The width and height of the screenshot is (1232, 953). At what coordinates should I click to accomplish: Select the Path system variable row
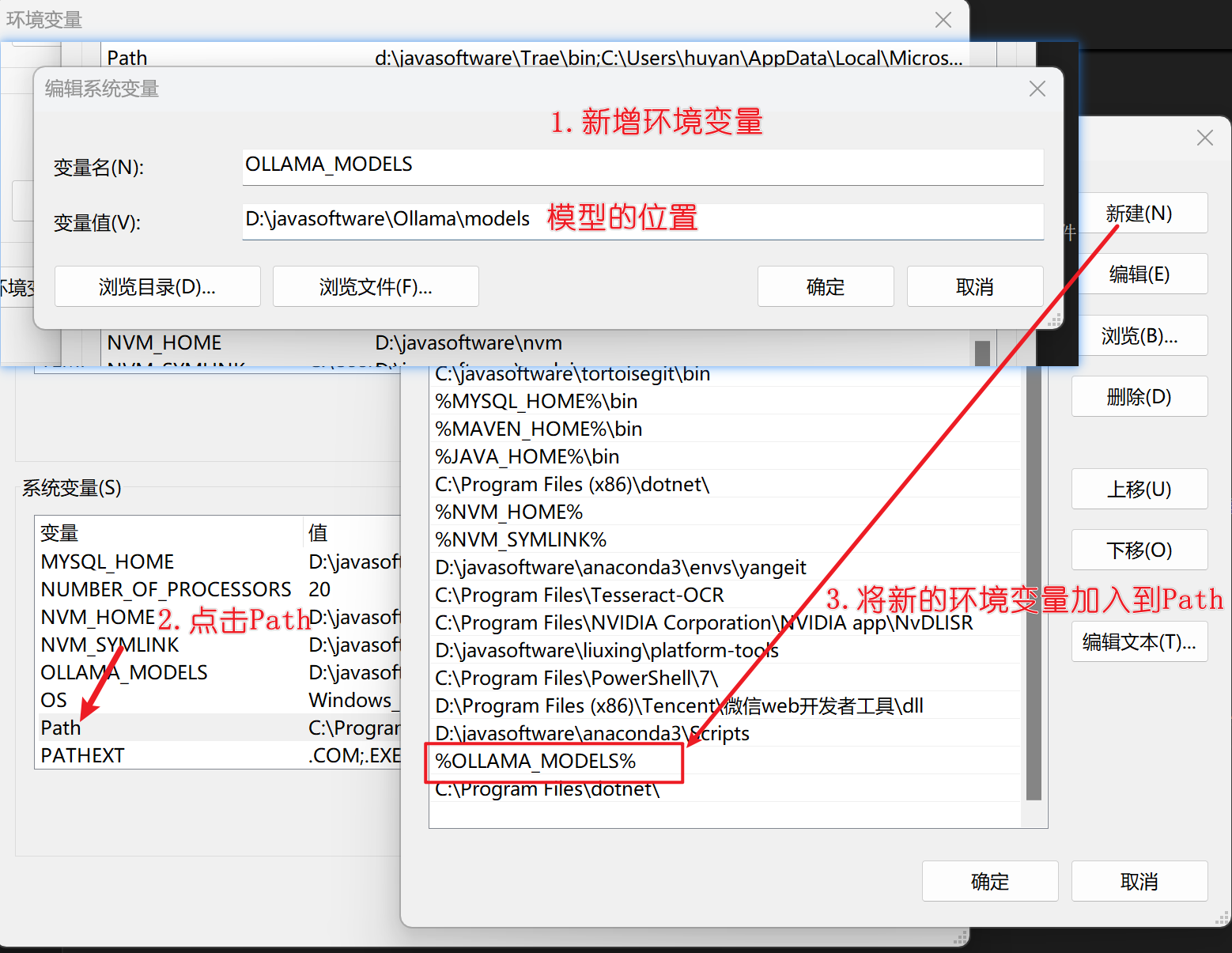[218, 728]
